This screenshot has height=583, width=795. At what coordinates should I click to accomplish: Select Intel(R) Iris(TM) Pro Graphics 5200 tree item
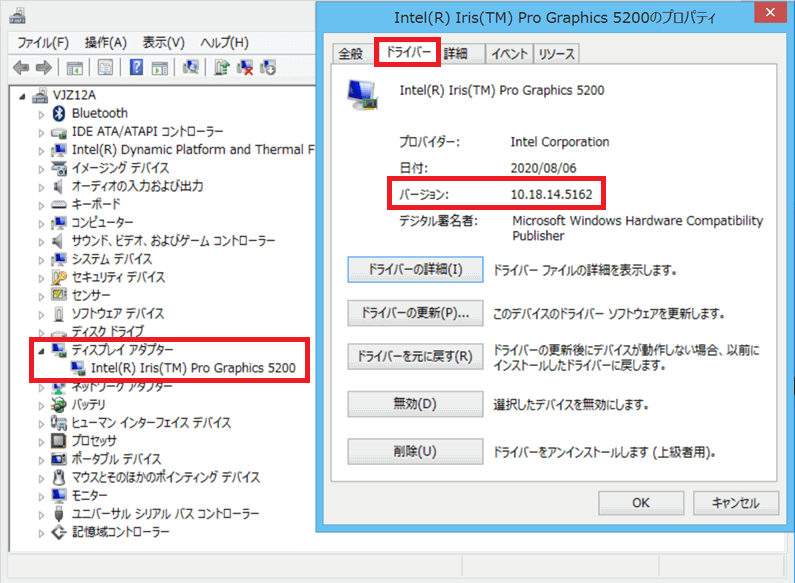tap(193, 368)
